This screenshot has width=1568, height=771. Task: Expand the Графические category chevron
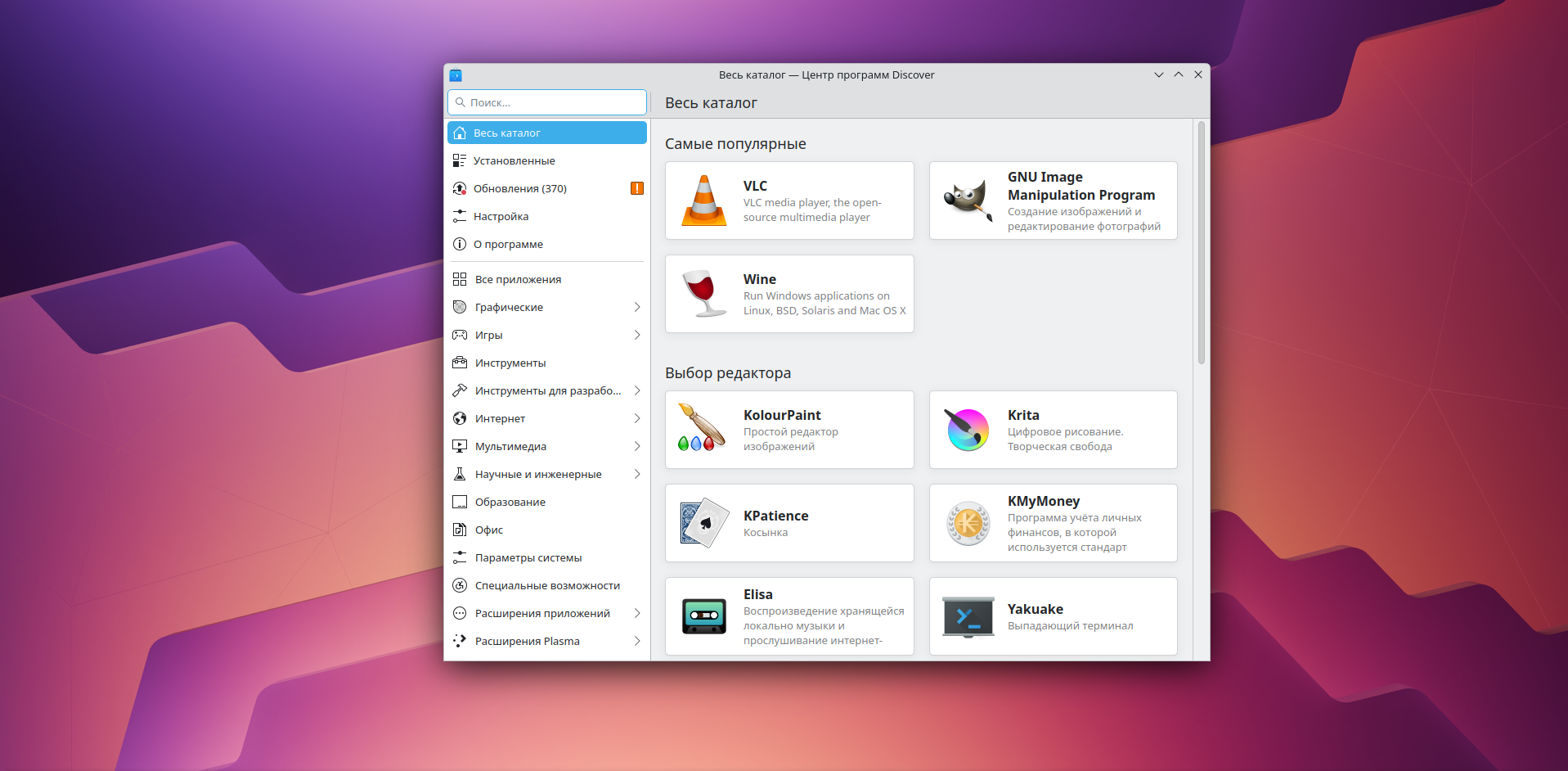pyautogui.click(x=637, y=307)
